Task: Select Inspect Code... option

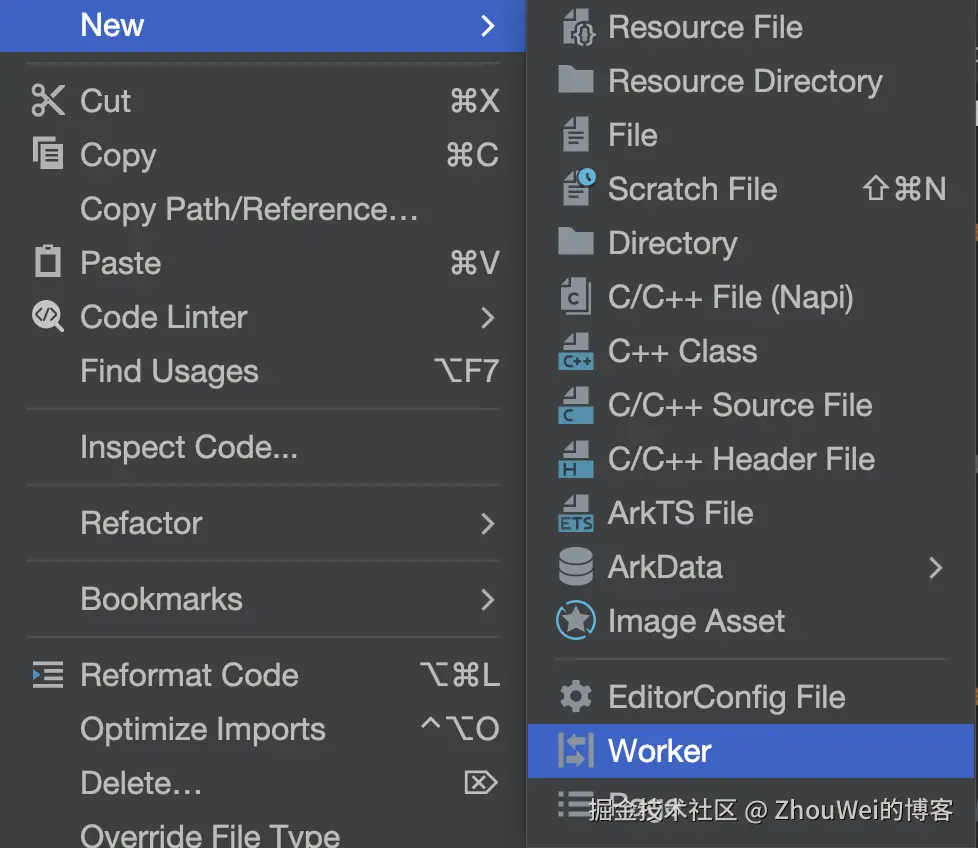Action: (x=188, y=447)
